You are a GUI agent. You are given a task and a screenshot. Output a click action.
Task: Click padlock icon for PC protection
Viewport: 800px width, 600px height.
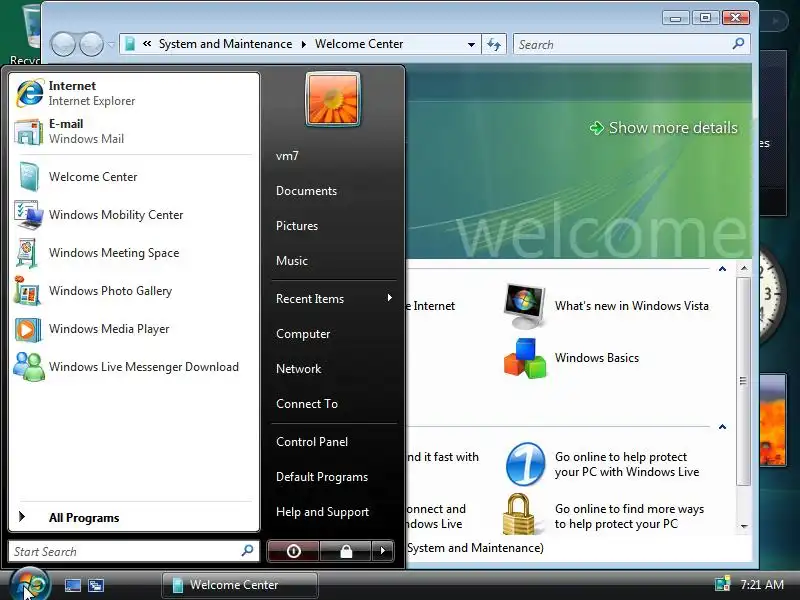pos(518,514)
